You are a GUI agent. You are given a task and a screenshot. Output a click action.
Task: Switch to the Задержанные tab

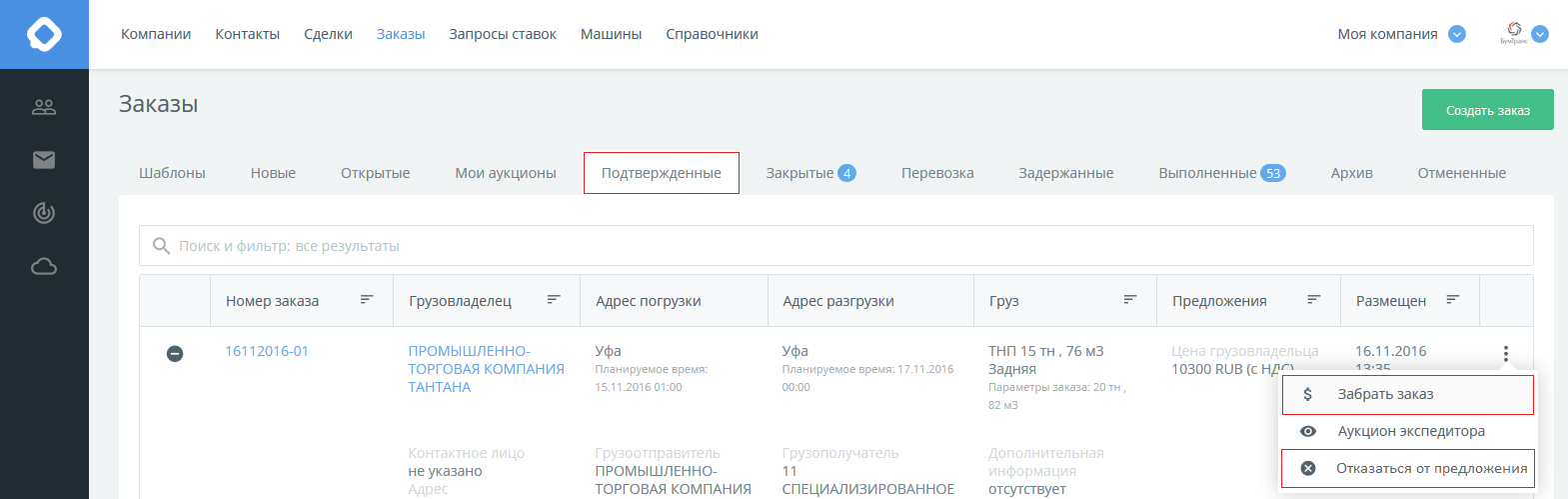(1066, 173)
